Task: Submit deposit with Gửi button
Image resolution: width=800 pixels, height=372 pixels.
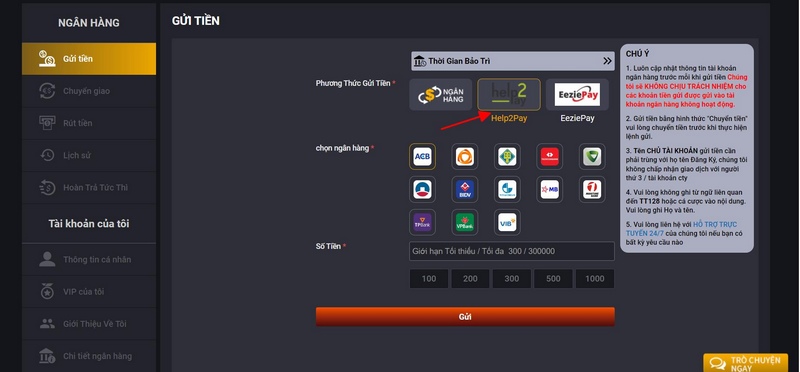Action: tap(465, 316)
